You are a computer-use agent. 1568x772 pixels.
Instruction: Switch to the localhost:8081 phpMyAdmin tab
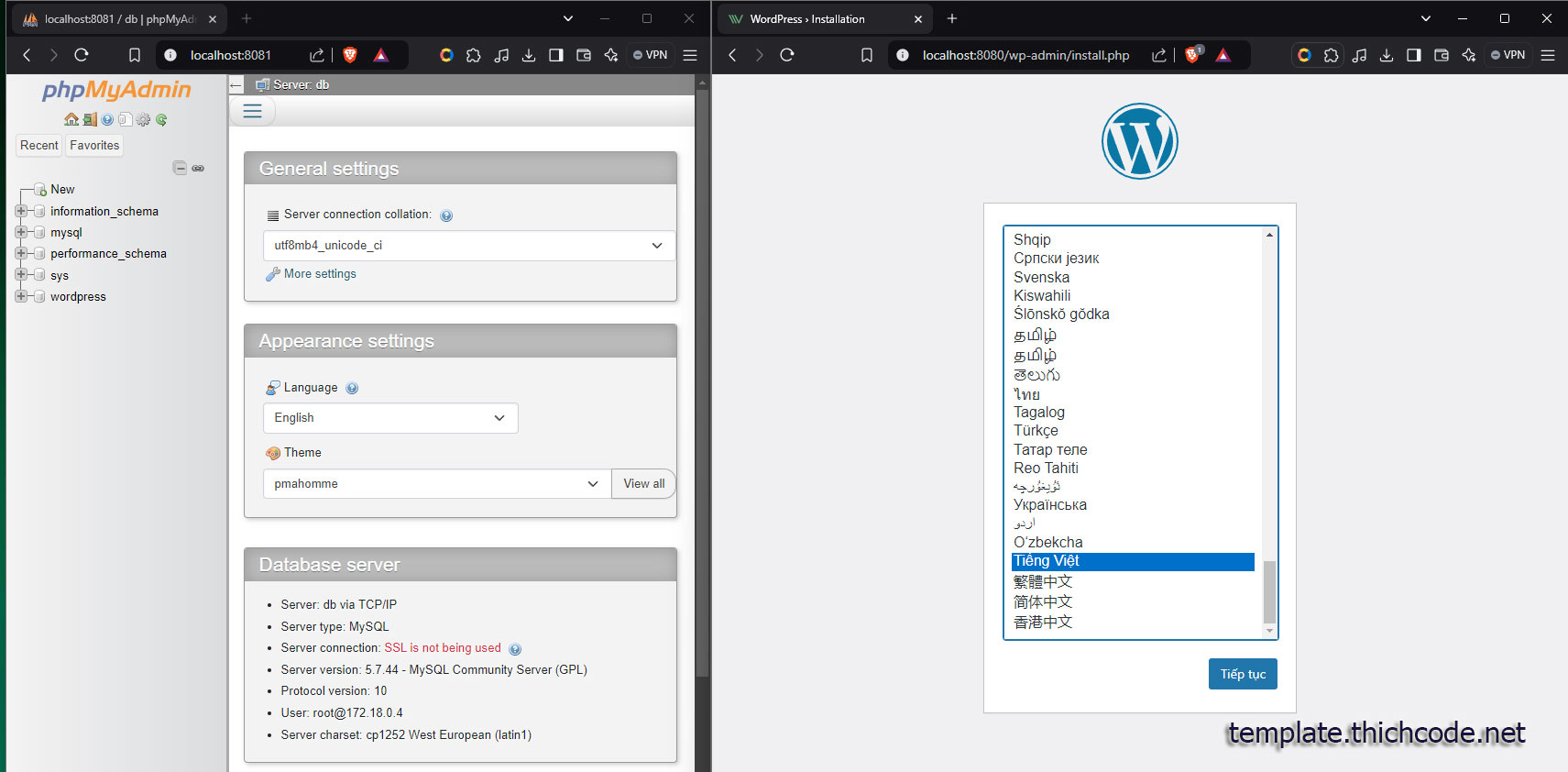tap(119, 18)
